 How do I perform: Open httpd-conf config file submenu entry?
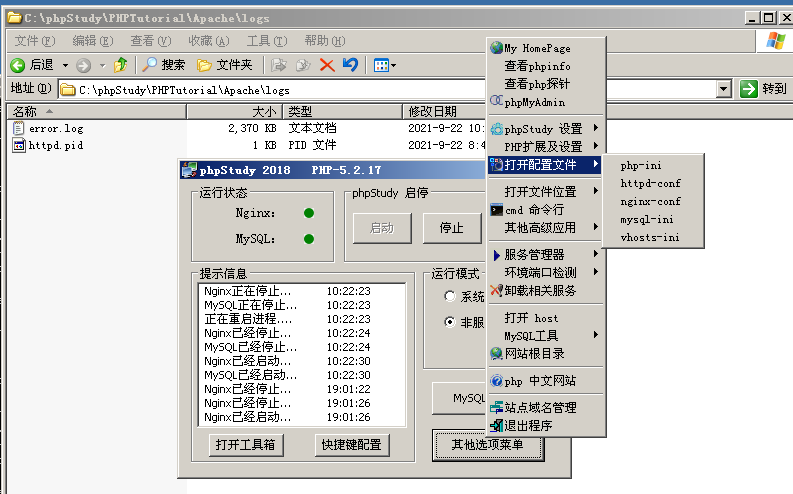(653, 183)
